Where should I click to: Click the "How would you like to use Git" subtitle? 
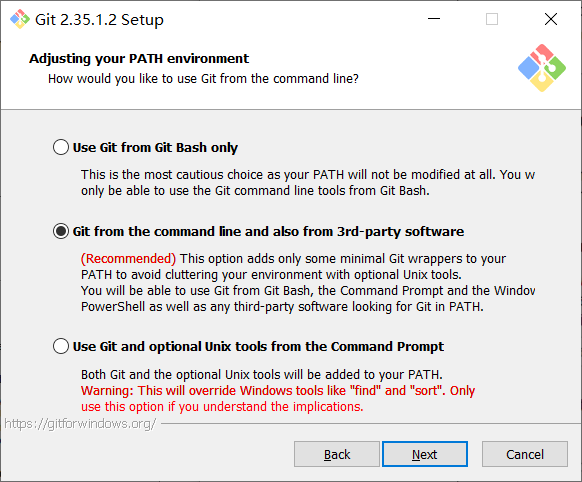pyautogui.click(x=203, y=79)
